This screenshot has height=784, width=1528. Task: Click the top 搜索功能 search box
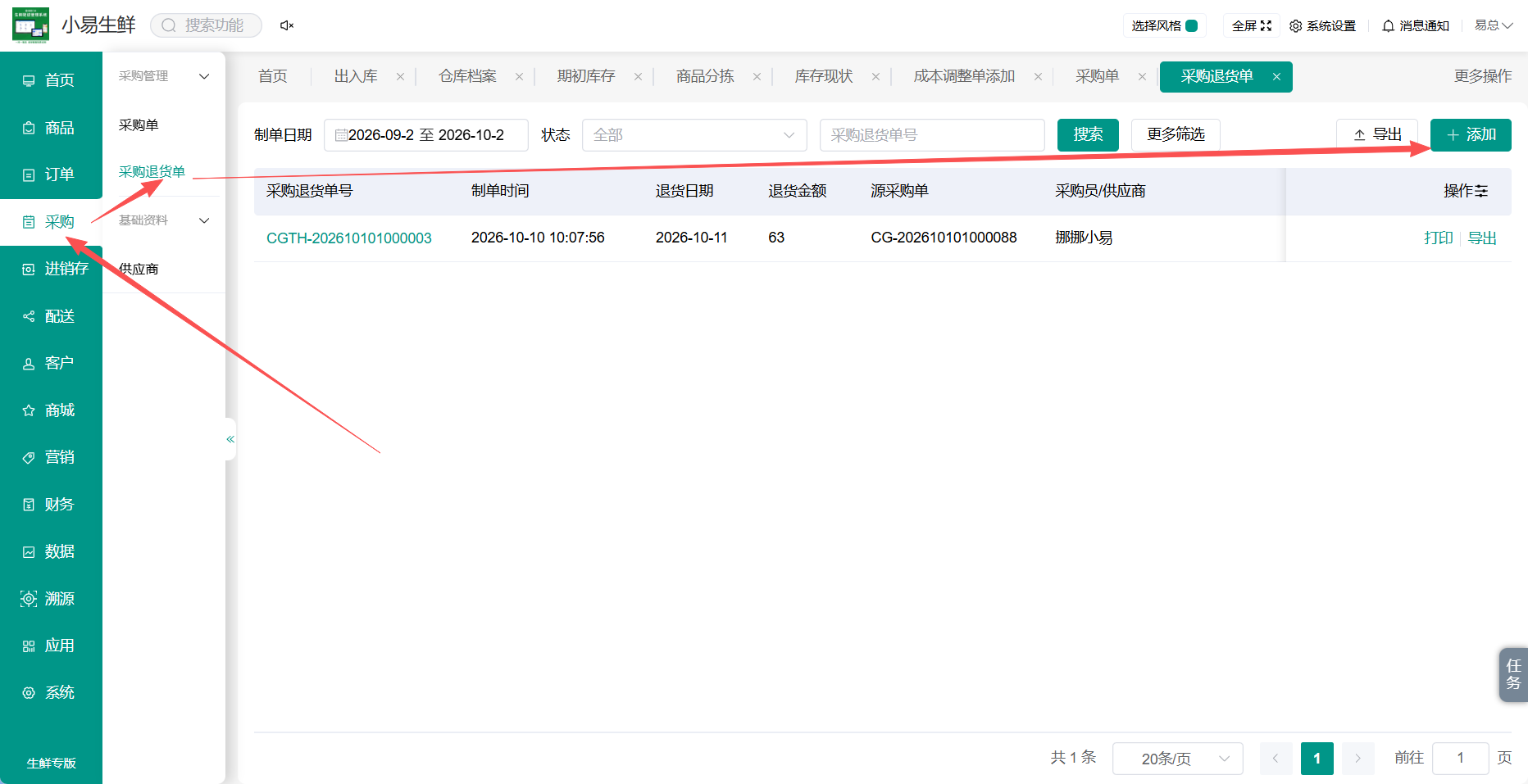point(207,25)
